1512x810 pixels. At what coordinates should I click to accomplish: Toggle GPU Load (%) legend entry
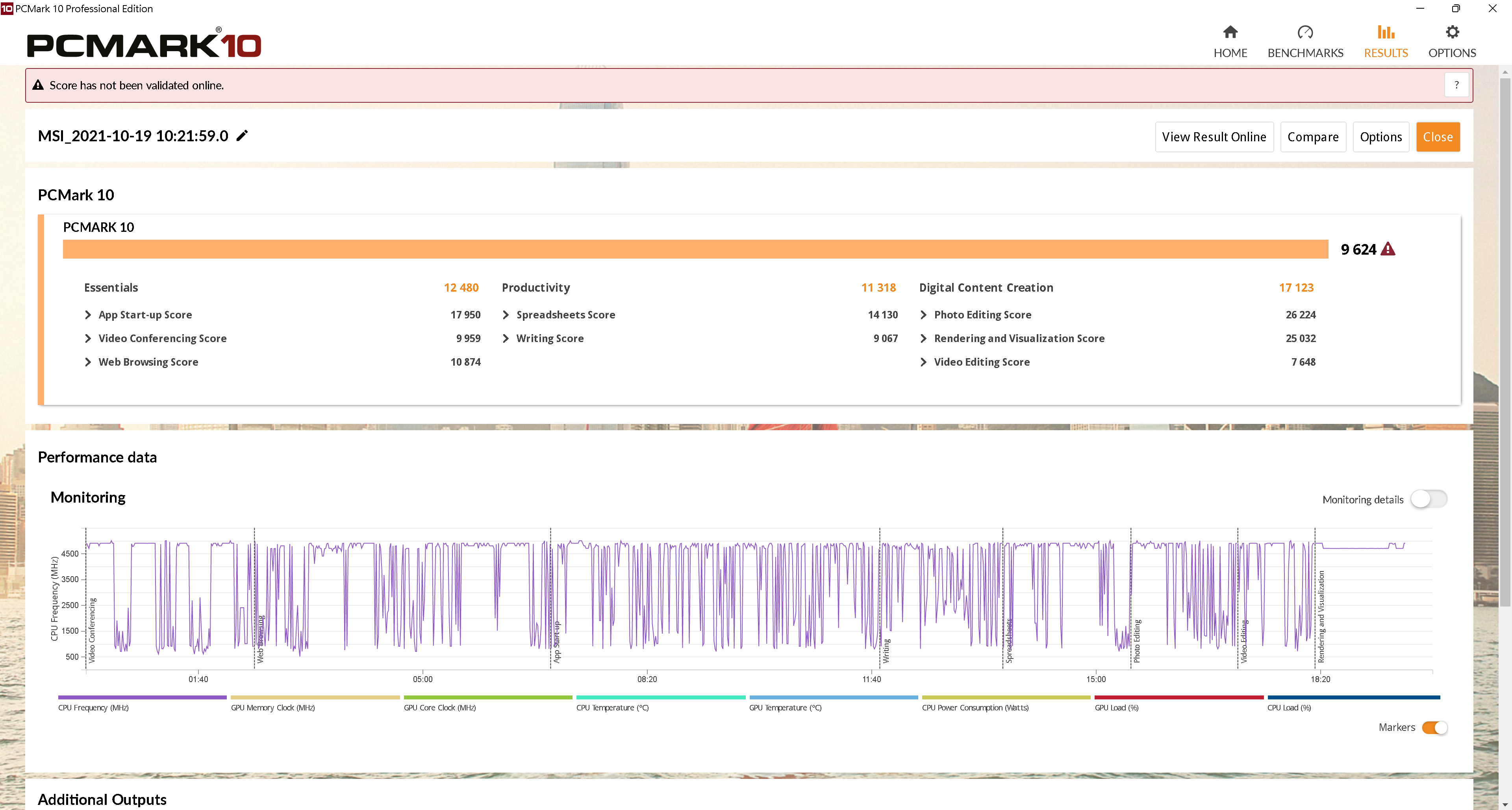point(1178,703)
